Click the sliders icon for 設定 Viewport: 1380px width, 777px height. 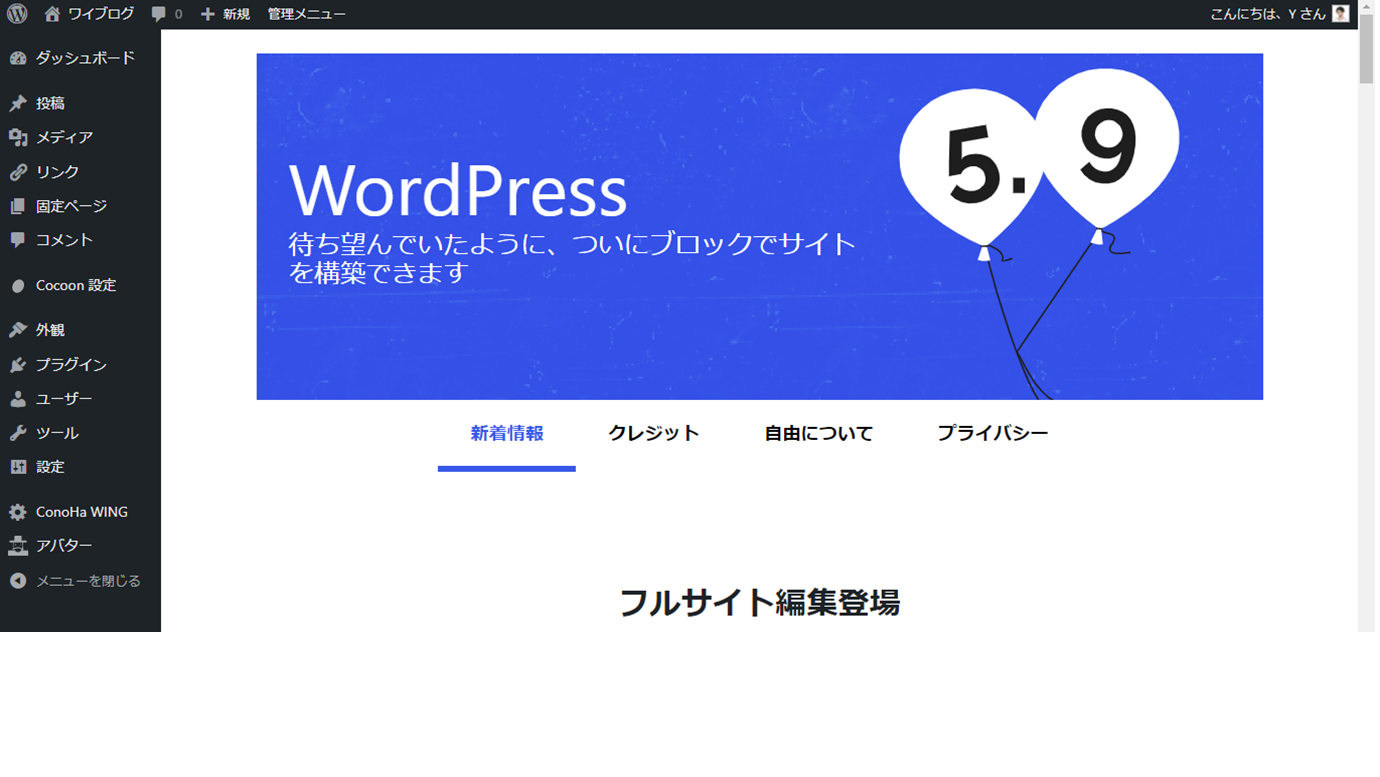click(18, 467)
